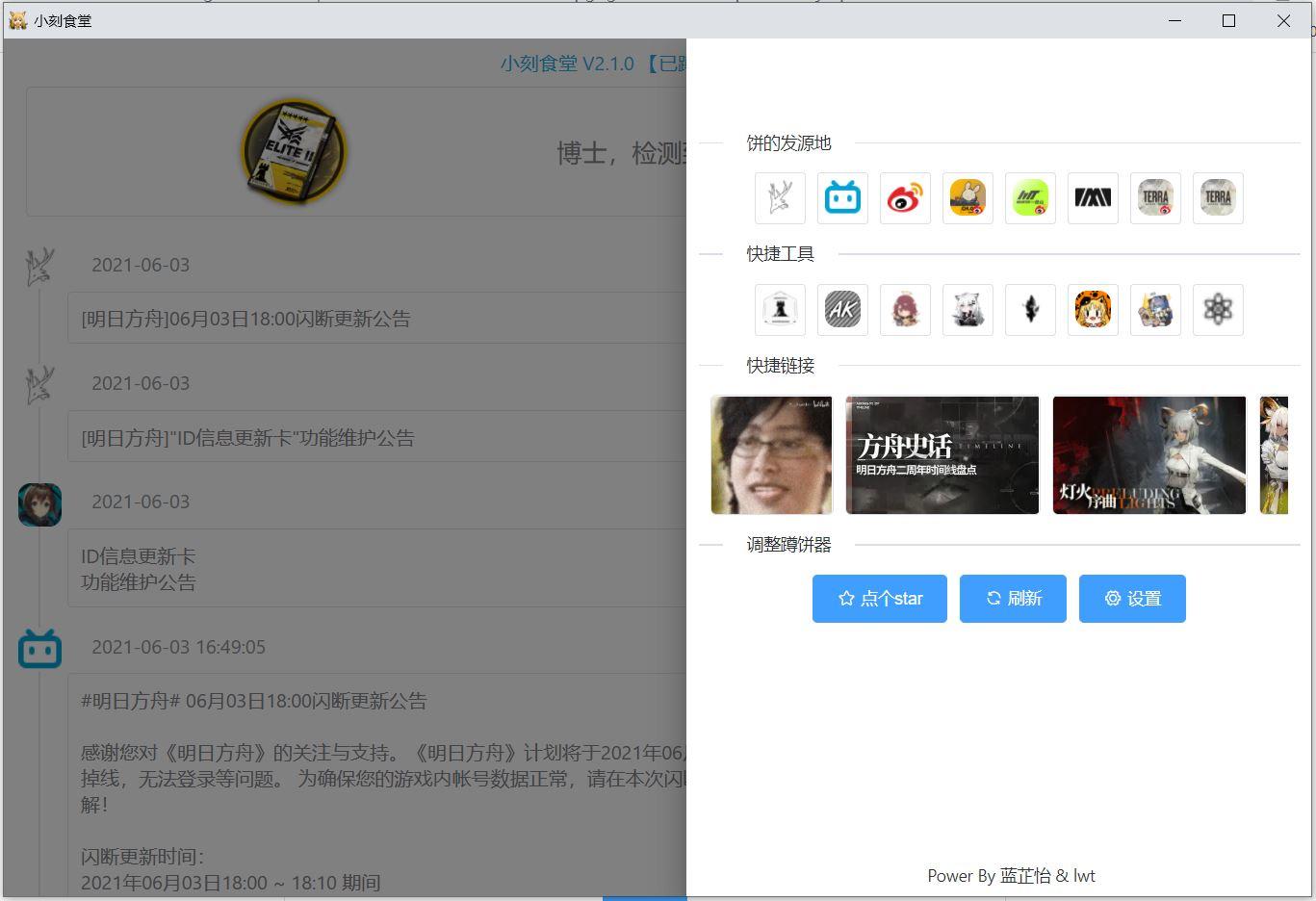Viewport: 1316px width, 901px height.
Task: Open the deer-antler official site source icon
Action: tap(780, 198)
